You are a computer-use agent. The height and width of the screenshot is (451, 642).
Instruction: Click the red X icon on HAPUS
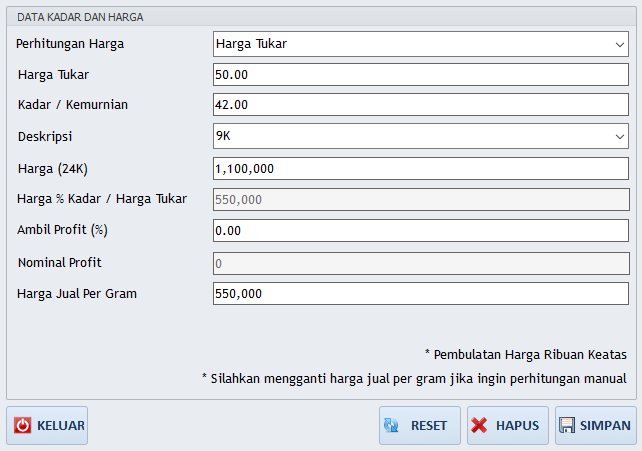pyautogui.click(x=479, y=425)
